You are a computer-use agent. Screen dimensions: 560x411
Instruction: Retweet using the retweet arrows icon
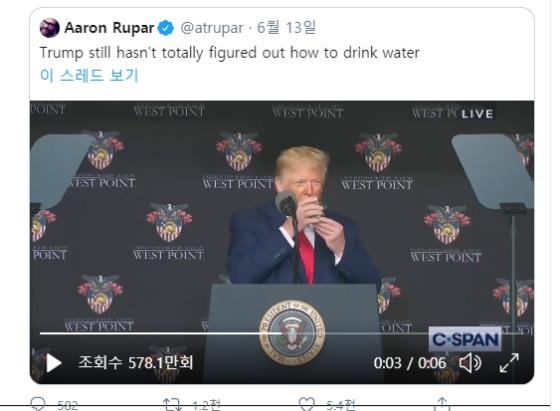pos(172,405)
